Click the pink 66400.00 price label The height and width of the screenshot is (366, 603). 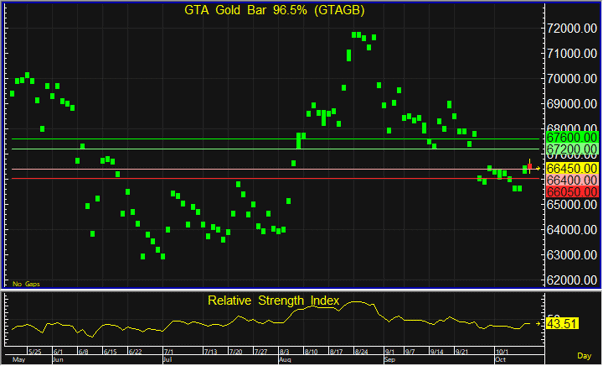pyautogui.click(x=572, y=180)
